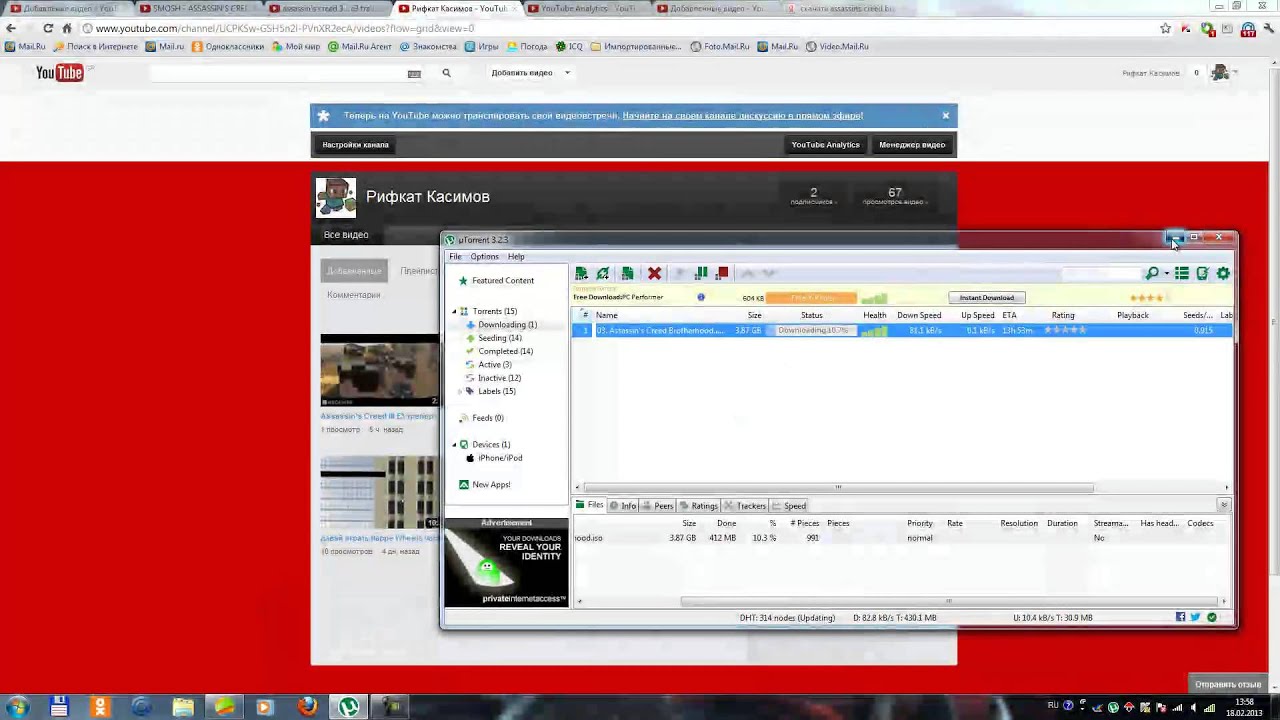Screen dimensions: 1280x720
Task: Stop the torrent using the red stop icon
Action: [723, 273]
